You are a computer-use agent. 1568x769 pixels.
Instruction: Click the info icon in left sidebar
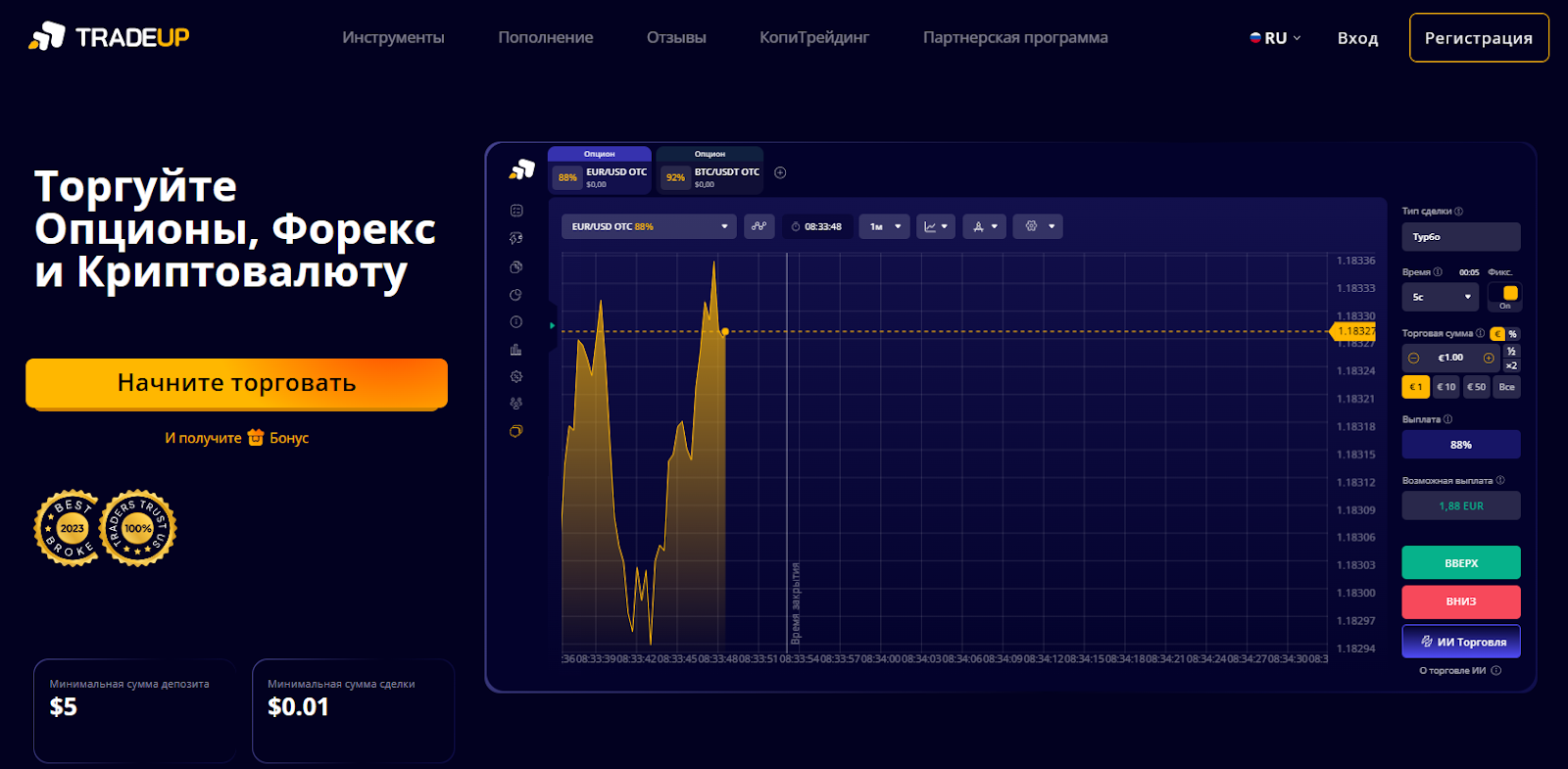[516, 322]
